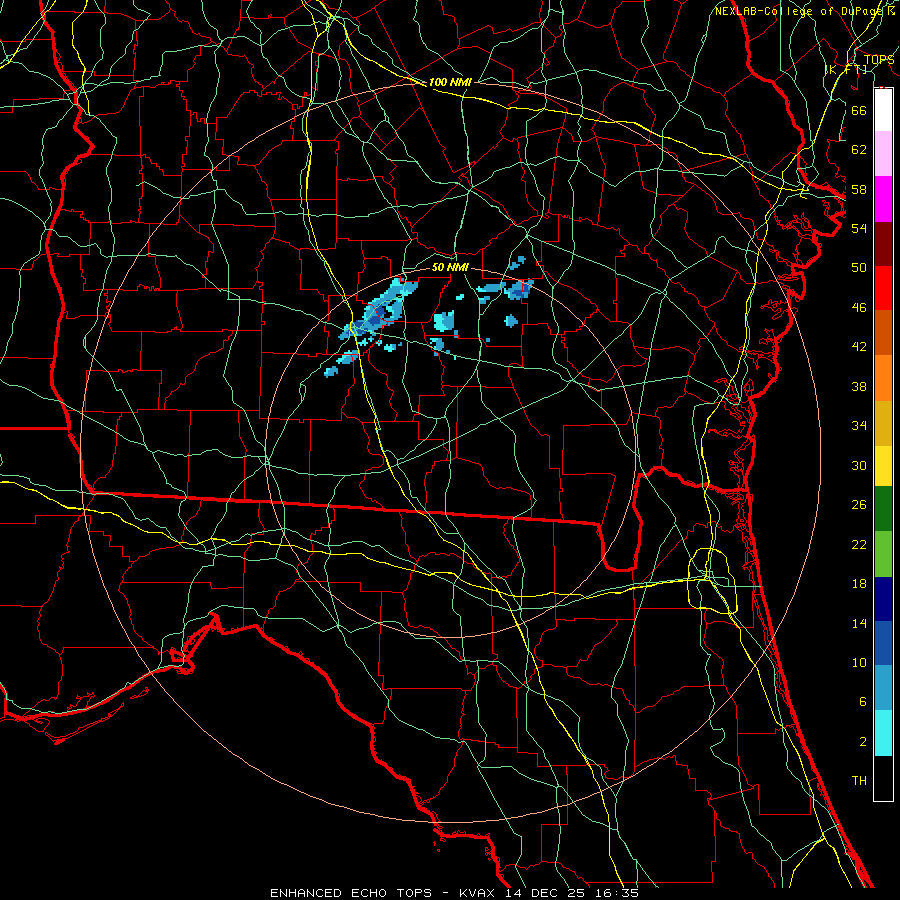Click the 100 NMI range ring label
Image resolution: width=900 pixels, height=900 pixels.
click(450, 83)
